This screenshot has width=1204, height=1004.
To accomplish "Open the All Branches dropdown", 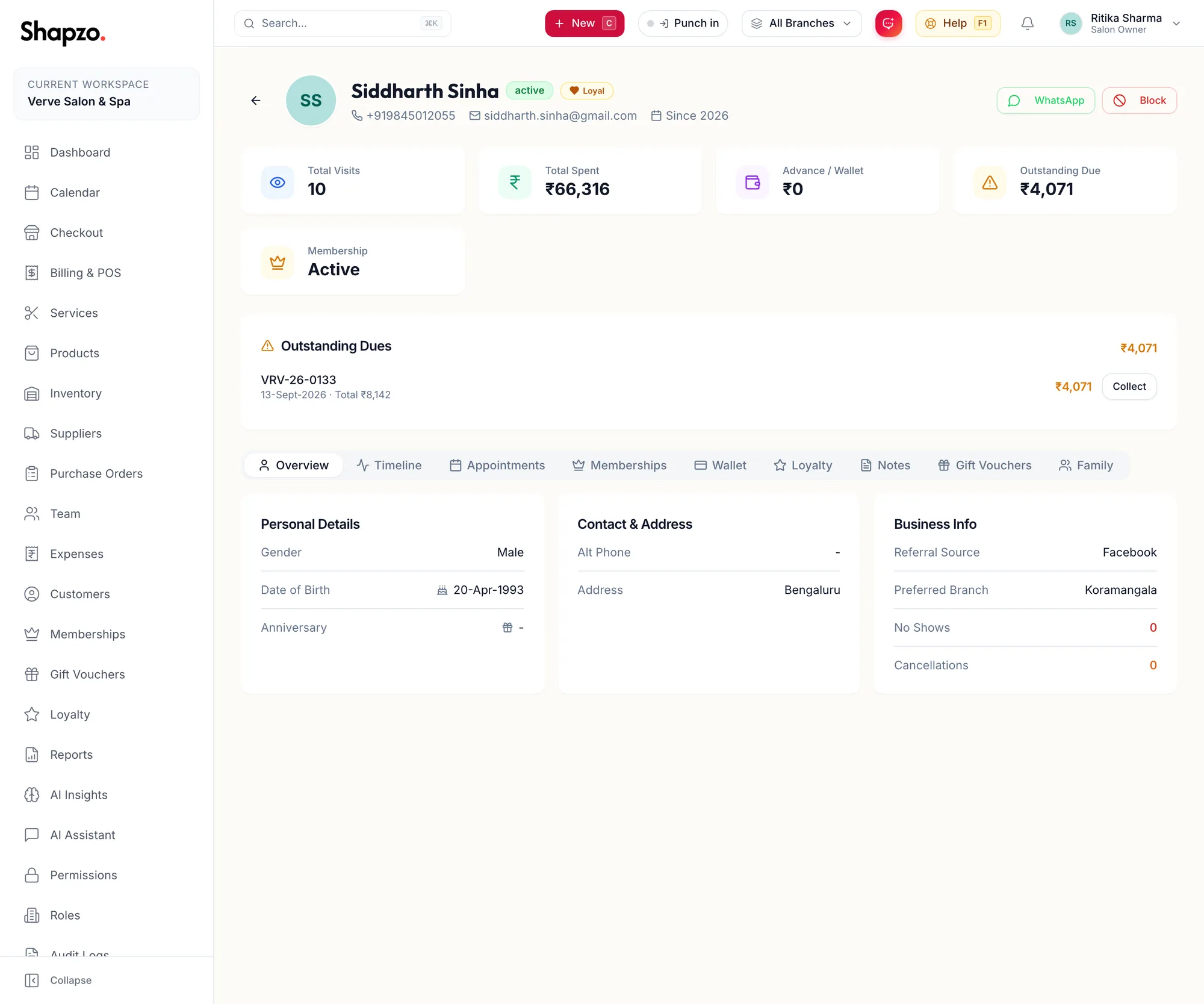I will (x=801, y=23).
